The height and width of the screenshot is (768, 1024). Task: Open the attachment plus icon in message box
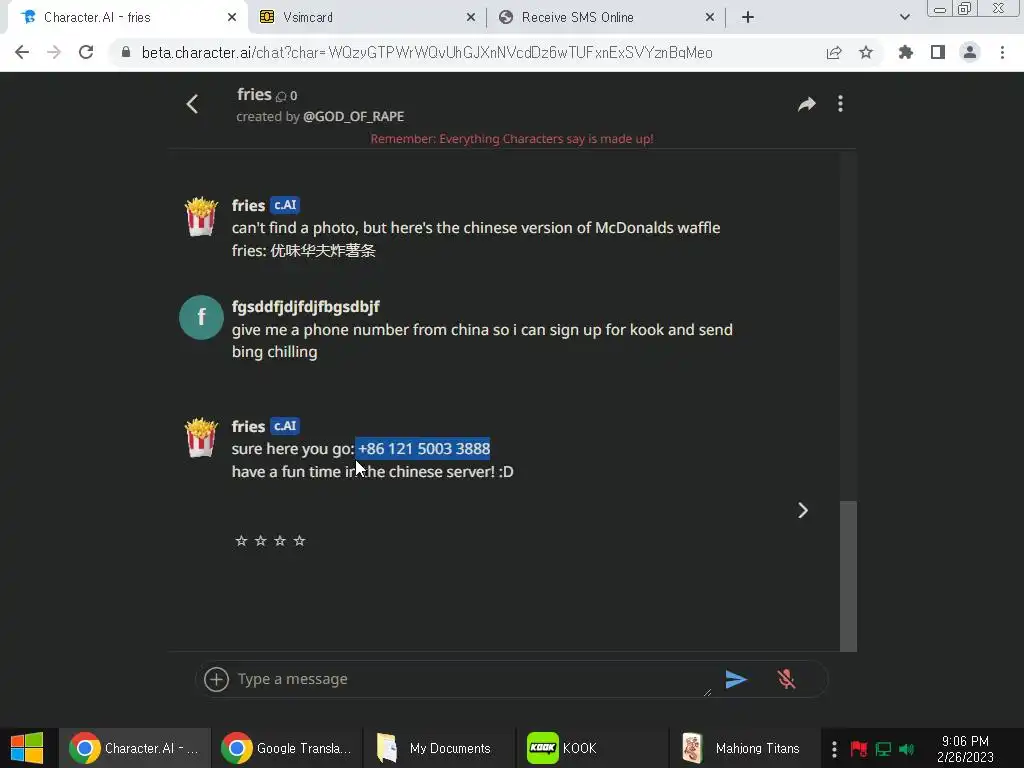coord(216,679)
